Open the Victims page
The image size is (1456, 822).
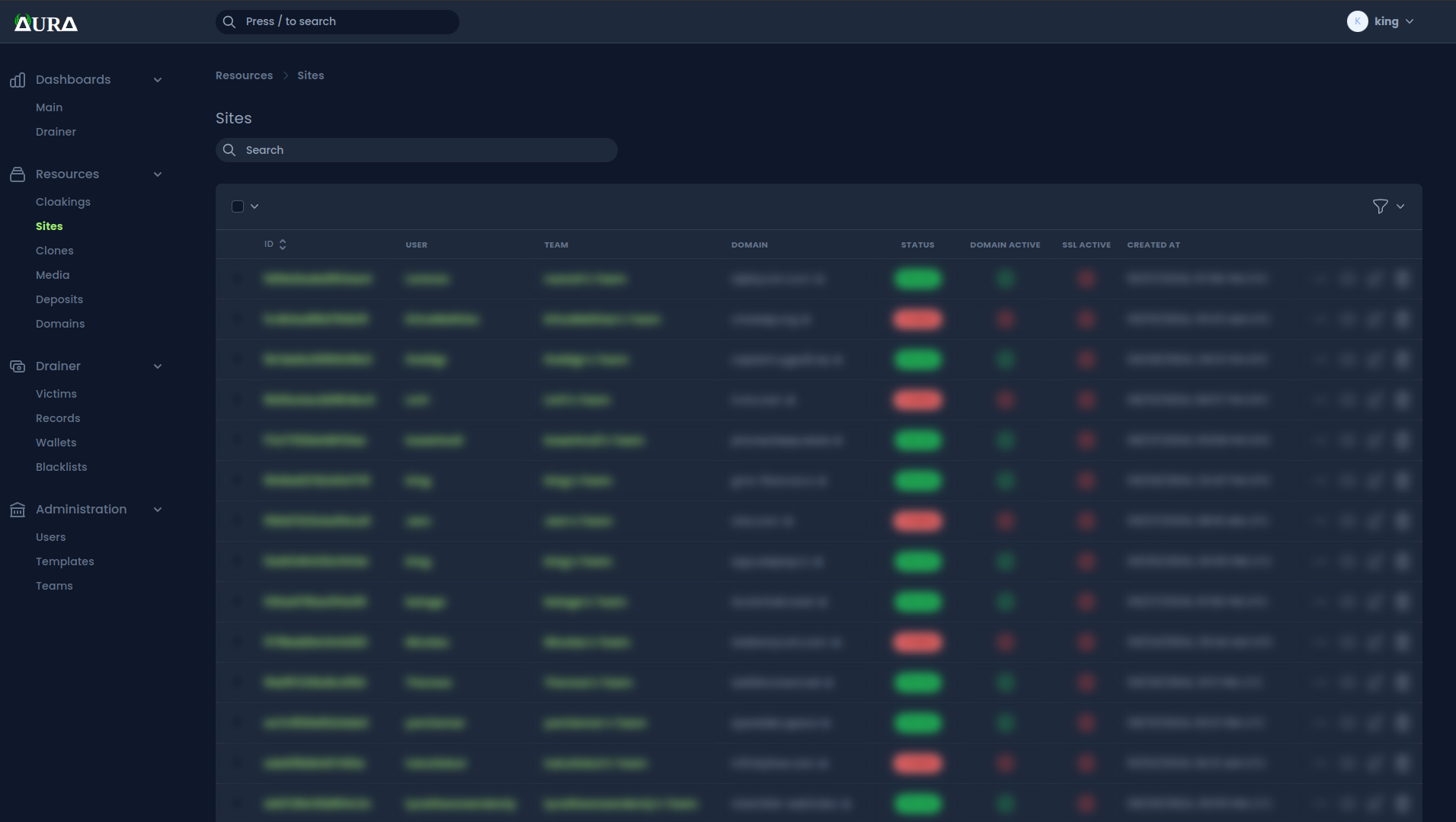point(56,393)
